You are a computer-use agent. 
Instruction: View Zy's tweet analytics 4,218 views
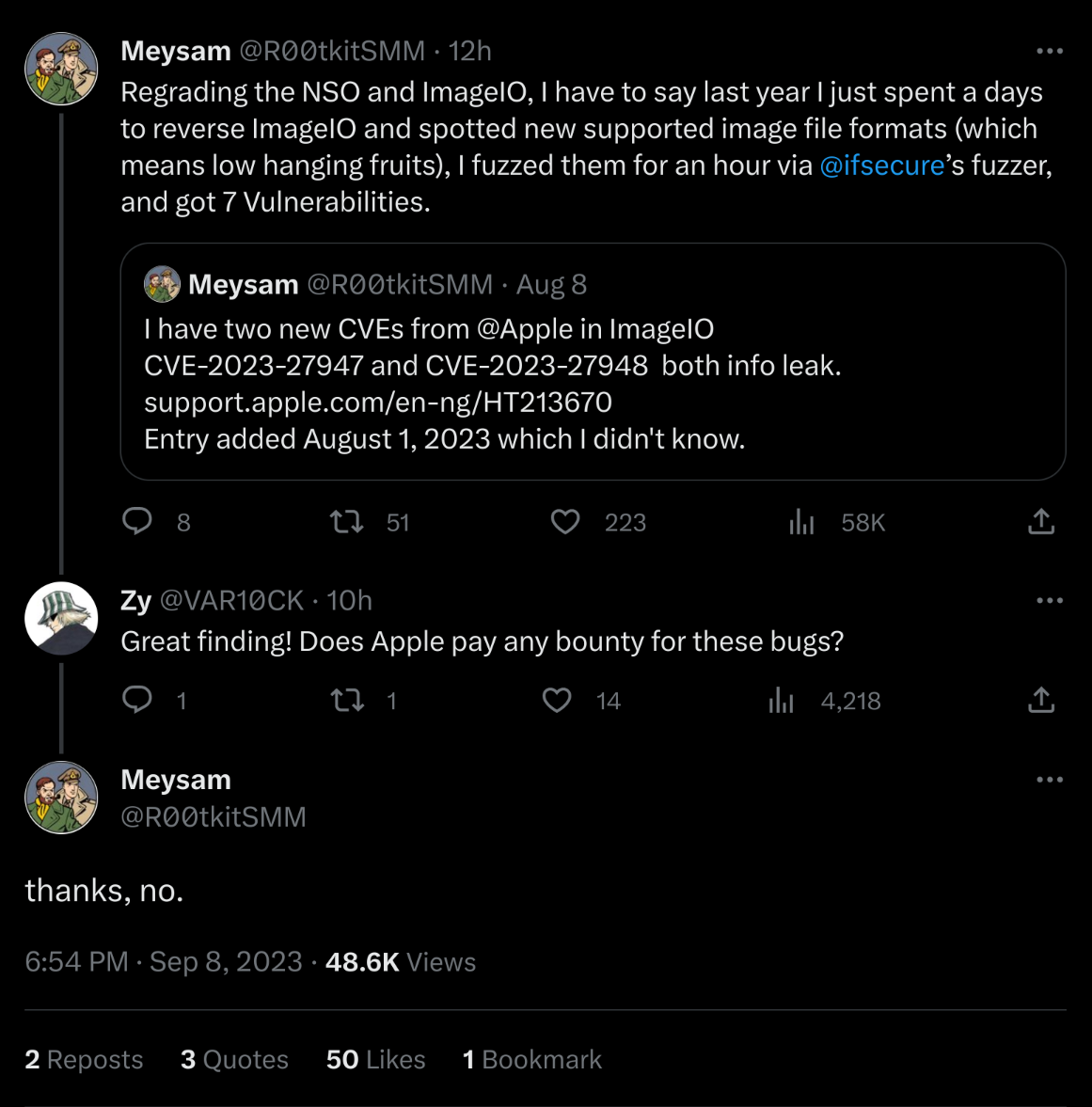click(782, 701)
